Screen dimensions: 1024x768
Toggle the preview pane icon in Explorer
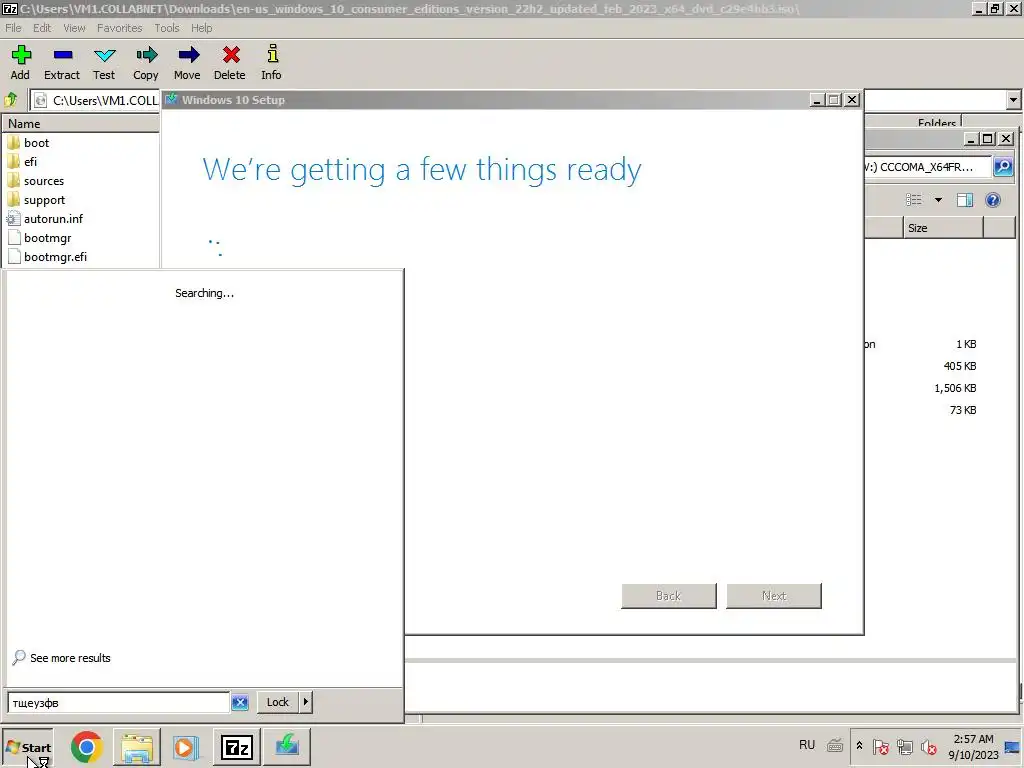pos(965,200)
